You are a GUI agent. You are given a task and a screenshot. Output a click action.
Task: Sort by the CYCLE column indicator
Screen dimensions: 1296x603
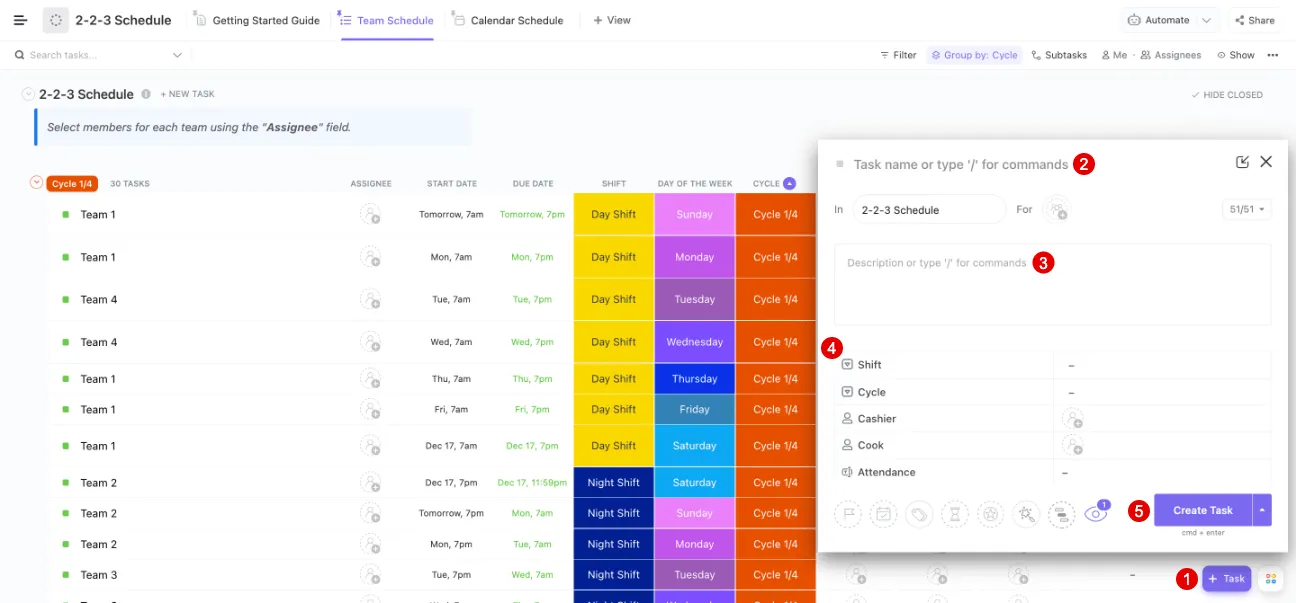tap(789, 183)
